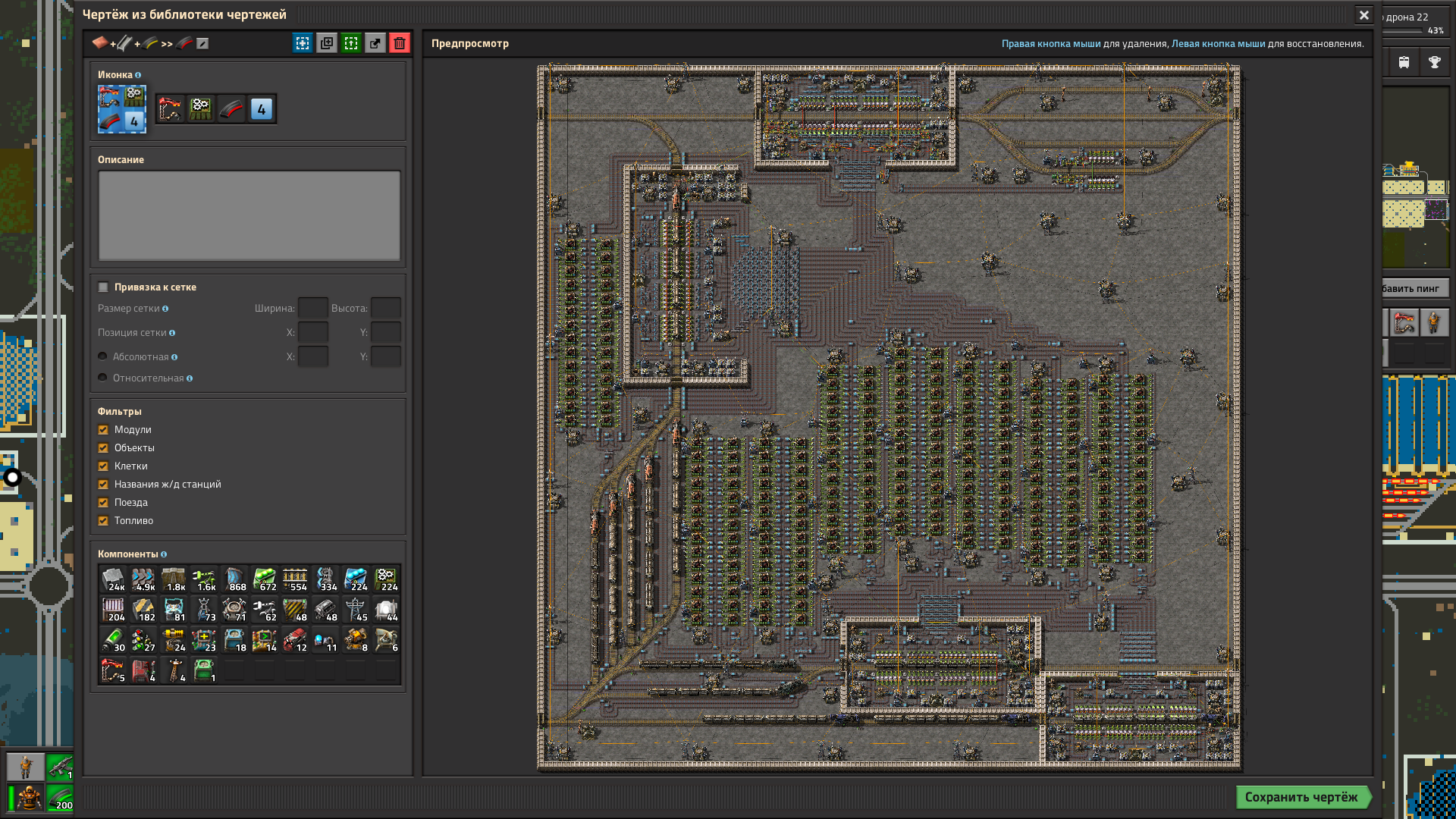1456x819 pixels.
Task: Click the radar component showing 6
Action: click(x=386, y=640)
